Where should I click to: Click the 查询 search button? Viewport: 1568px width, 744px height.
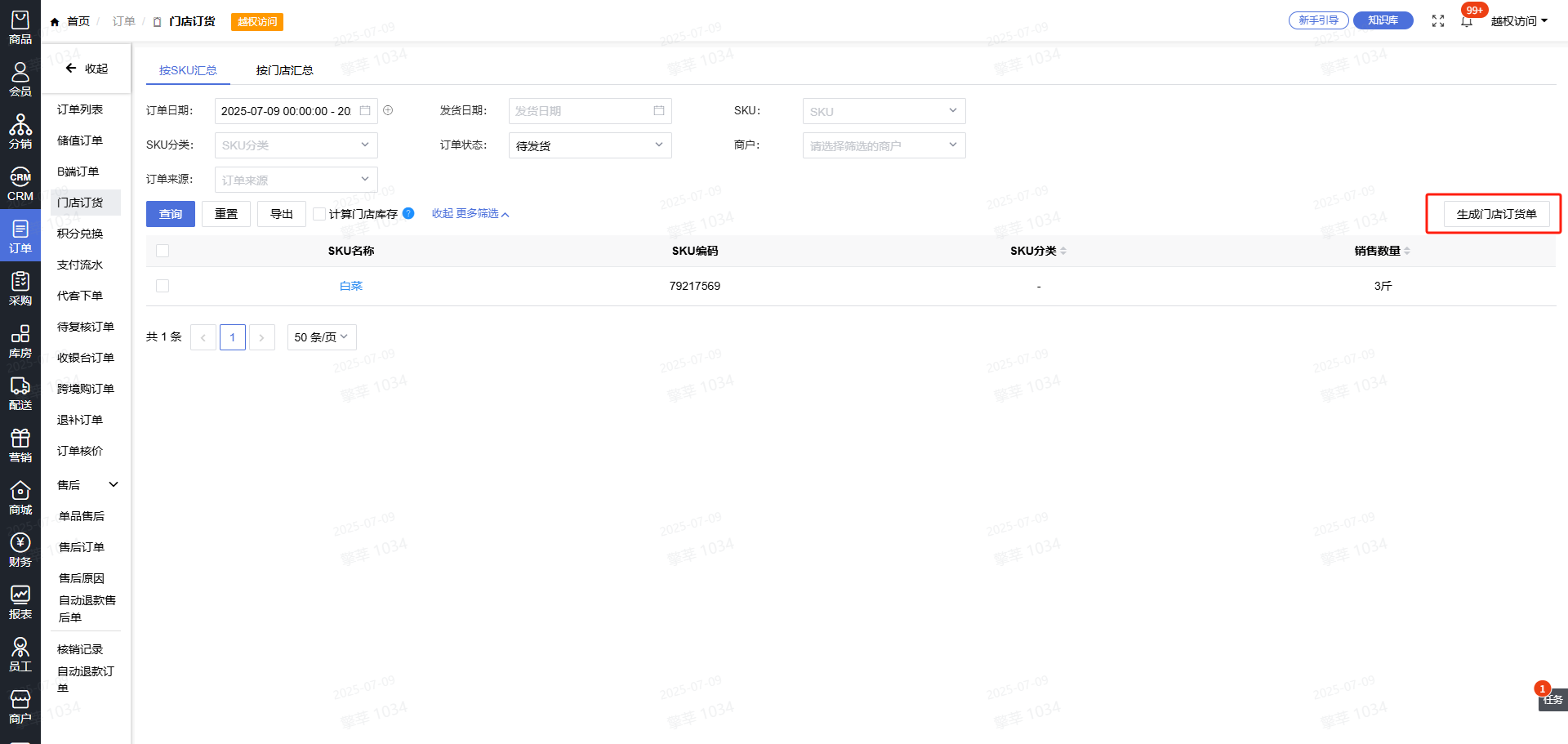point(170,214)
